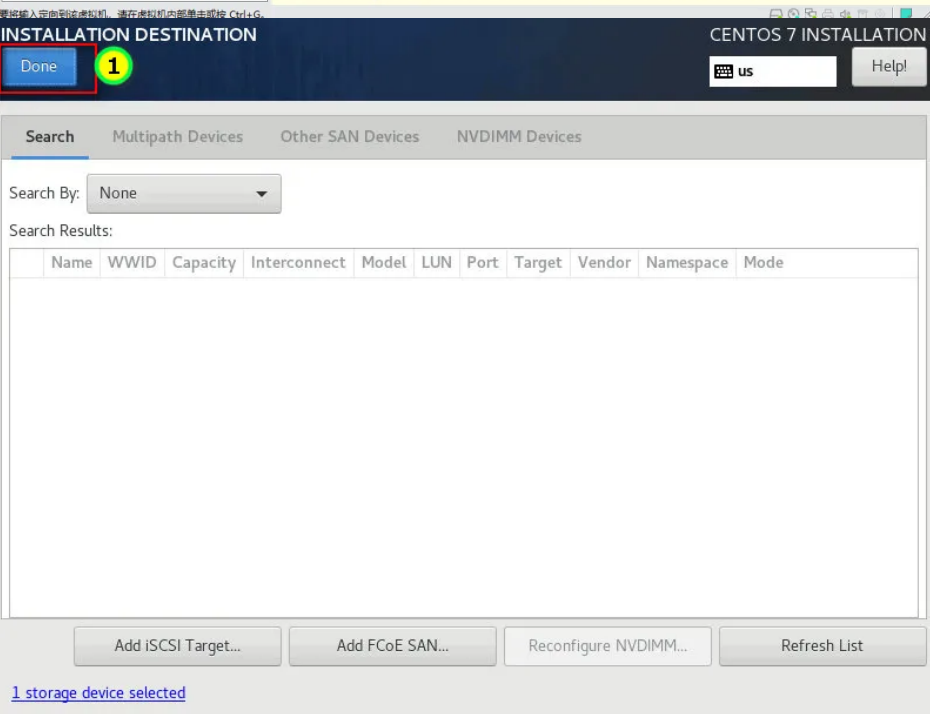
Task: Click the Add iSCSI Target... button
Action: tap(178, 646)
